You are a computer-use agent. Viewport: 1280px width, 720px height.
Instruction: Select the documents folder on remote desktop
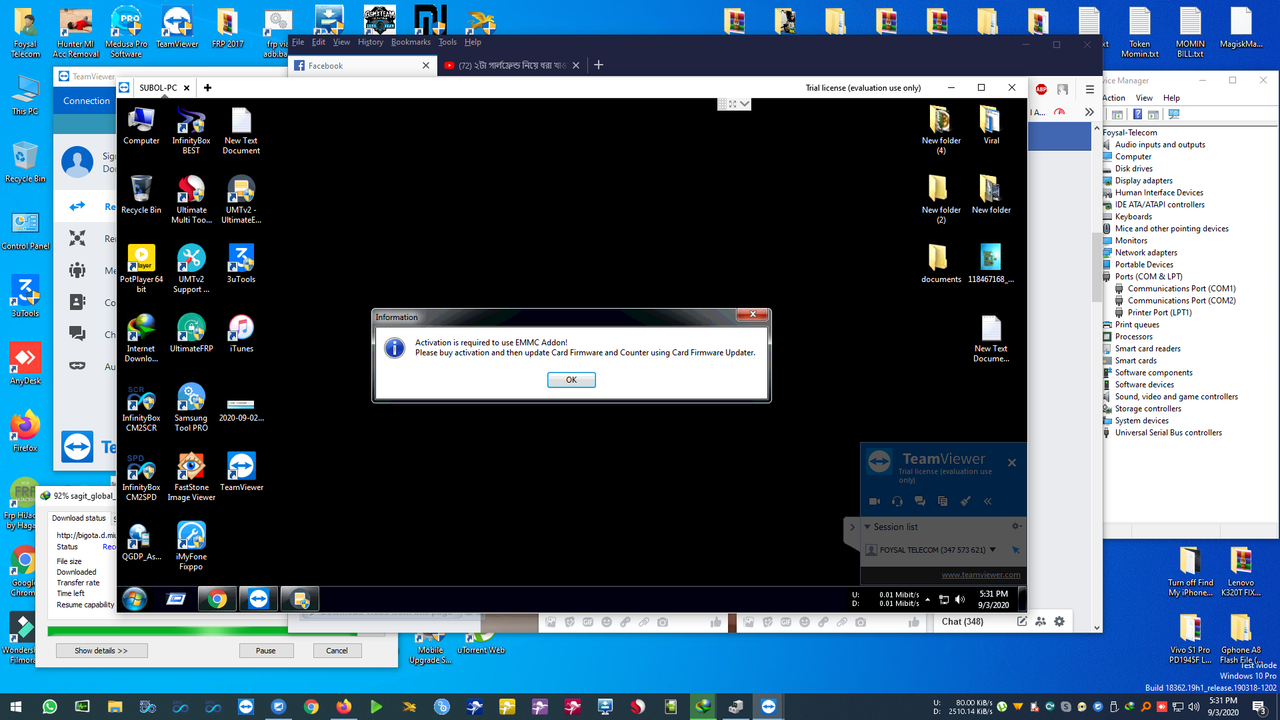tap(941, 264)
